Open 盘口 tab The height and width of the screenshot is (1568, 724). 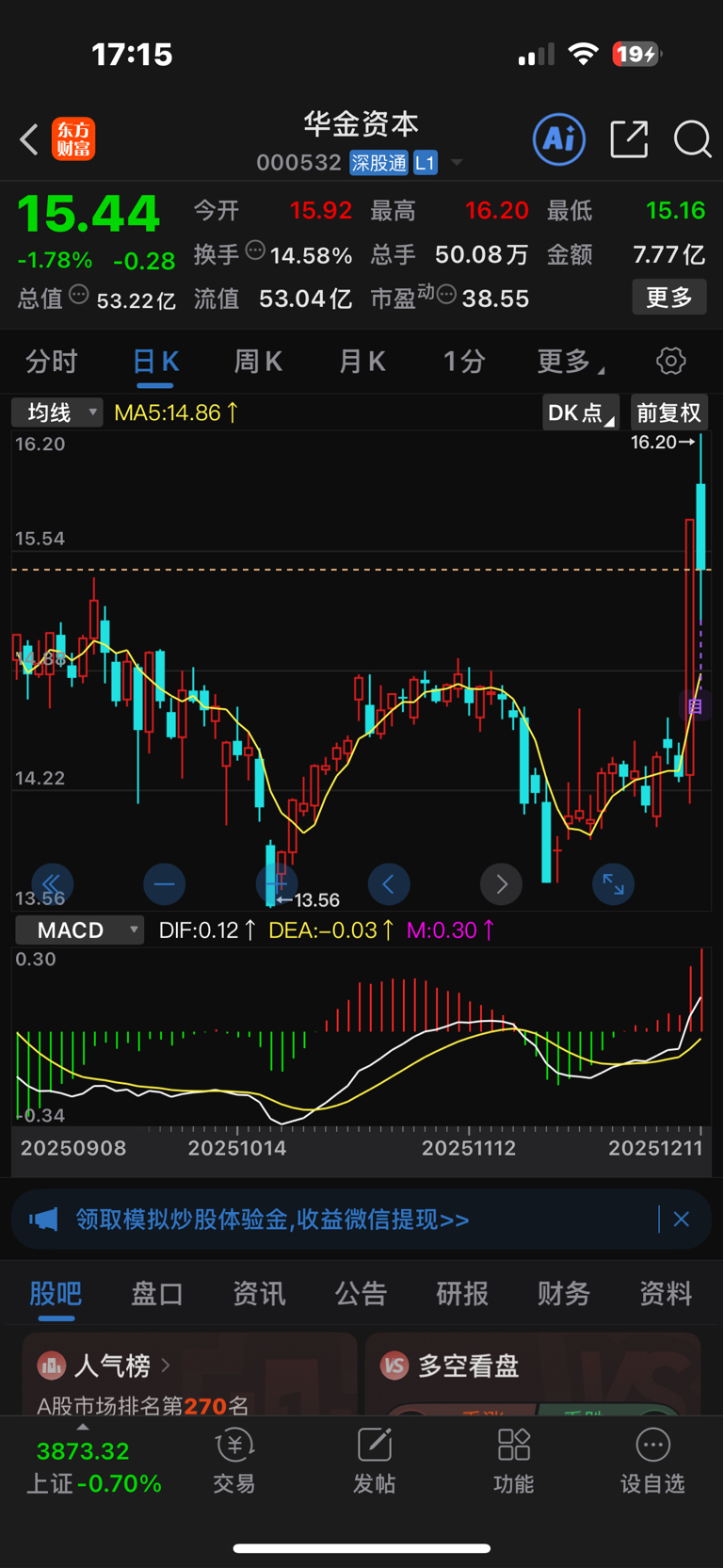point(157,1294)
